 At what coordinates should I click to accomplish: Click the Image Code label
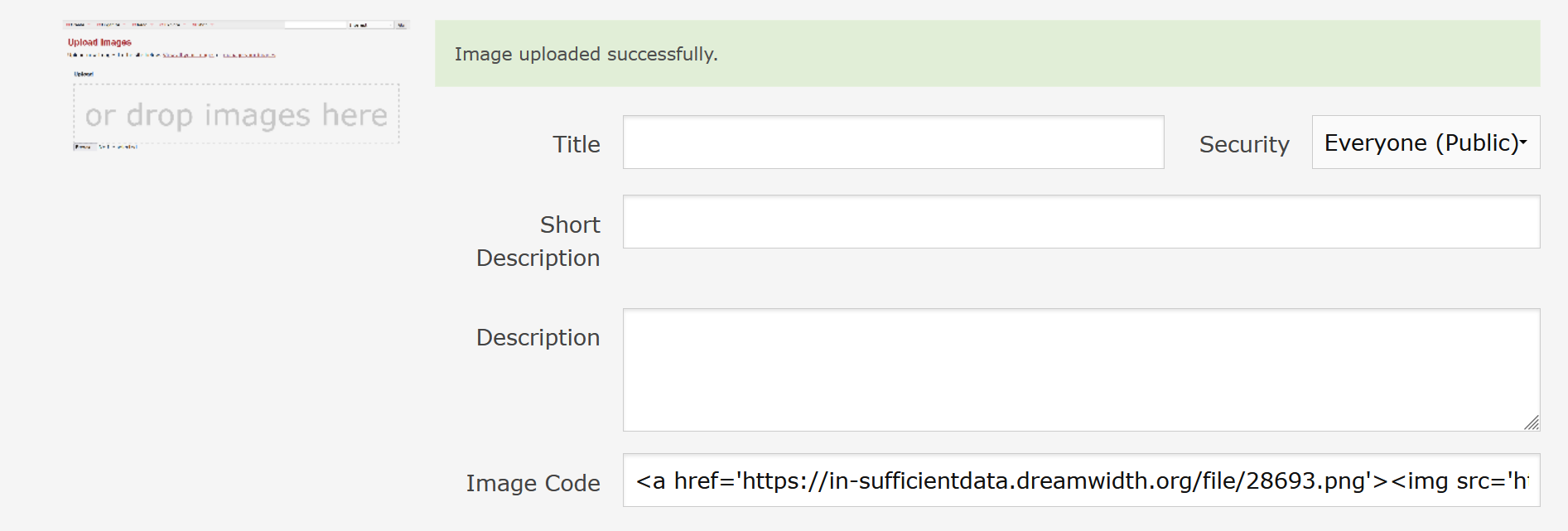[x=533, y=483]
